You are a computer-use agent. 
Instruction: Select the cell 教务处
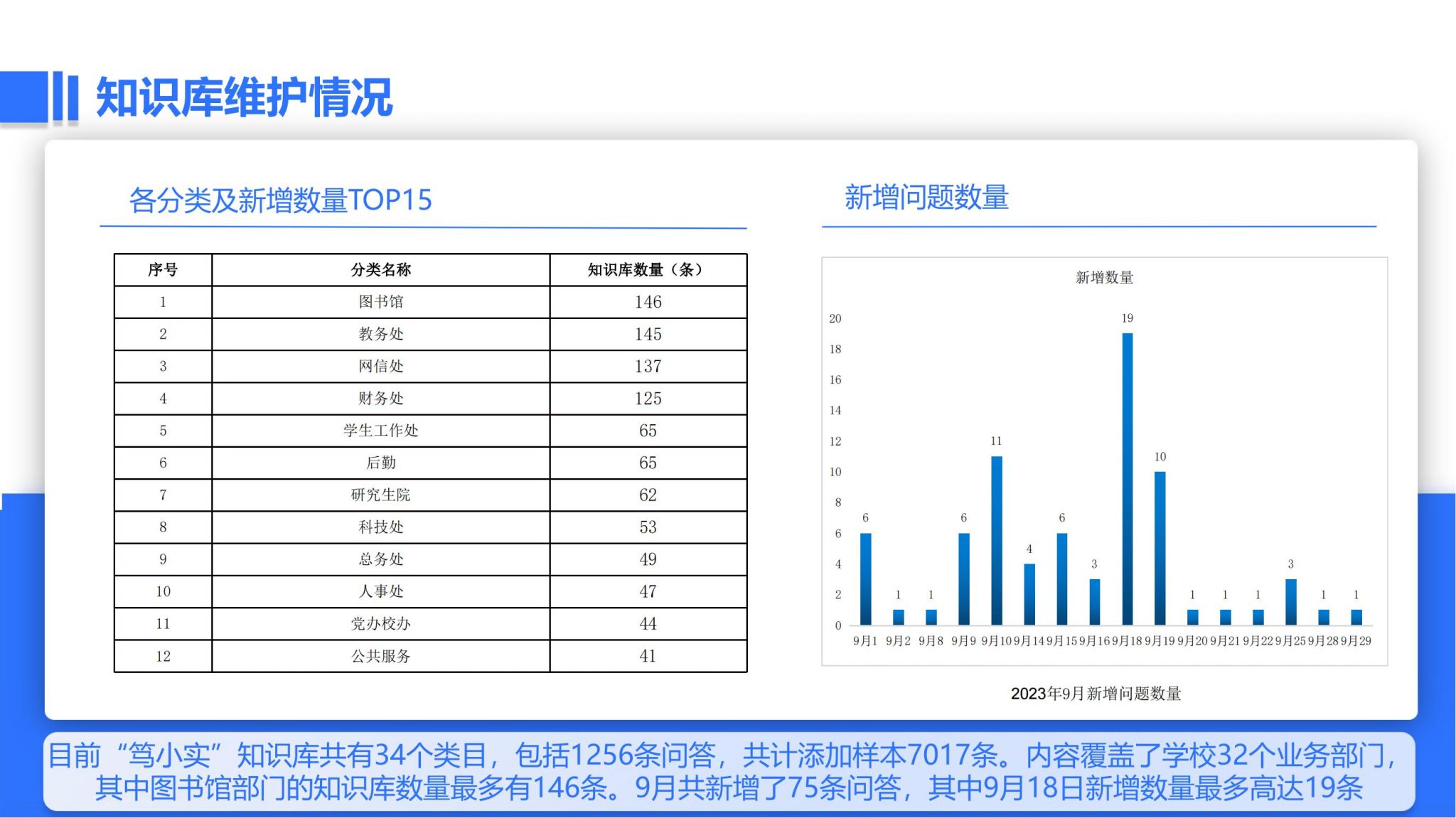[381, 334]
